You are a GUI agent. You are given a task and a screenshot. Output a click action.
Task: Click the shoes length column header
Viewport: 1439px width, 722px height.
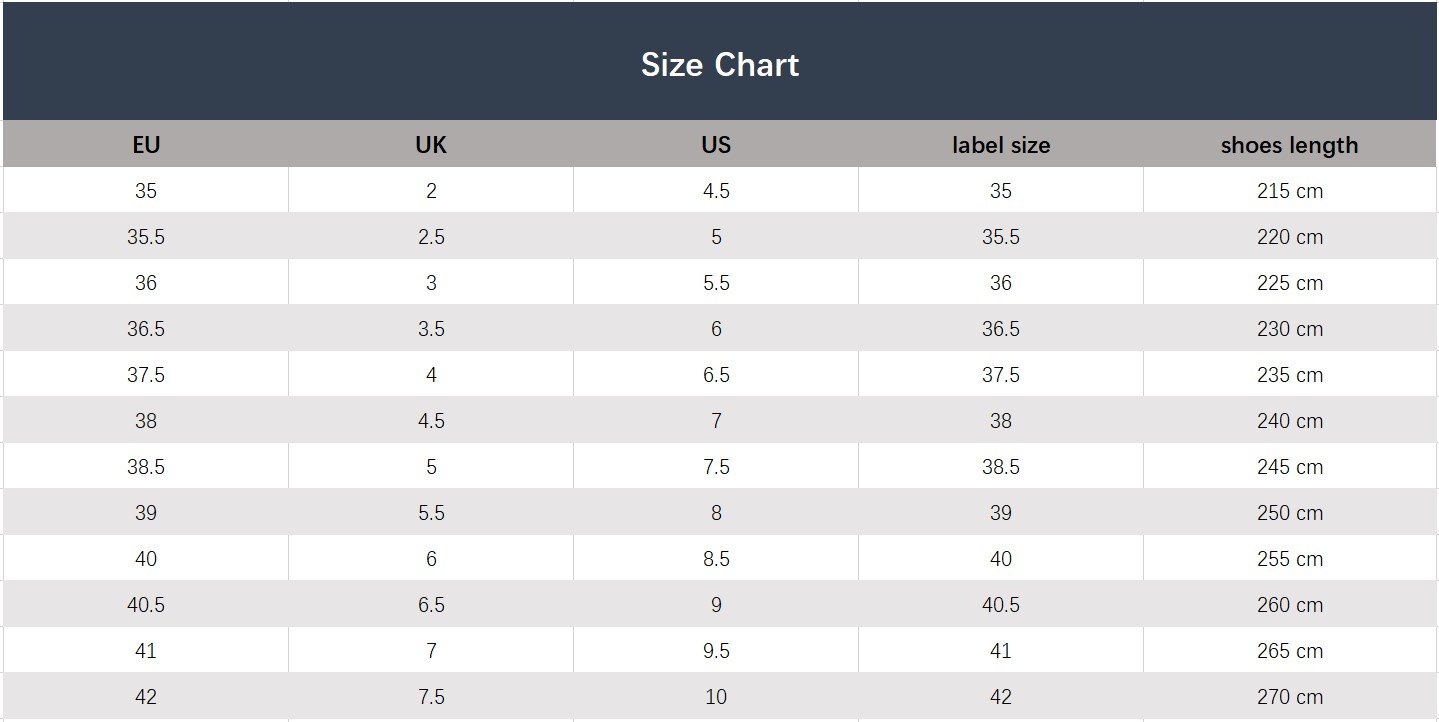[x=1290, y=144]
